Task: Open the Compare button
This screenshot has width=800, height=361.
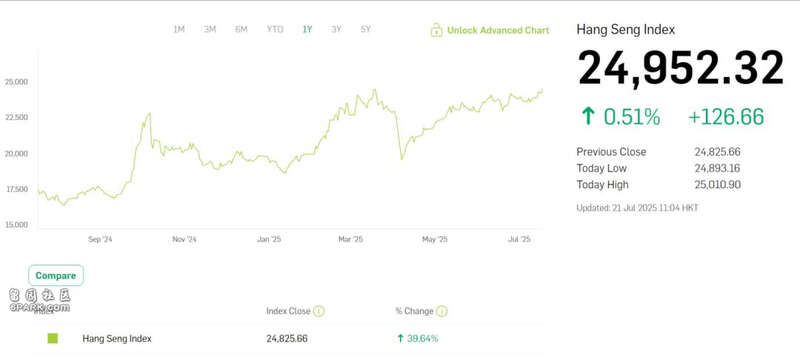Action: [x=56, y=275]
